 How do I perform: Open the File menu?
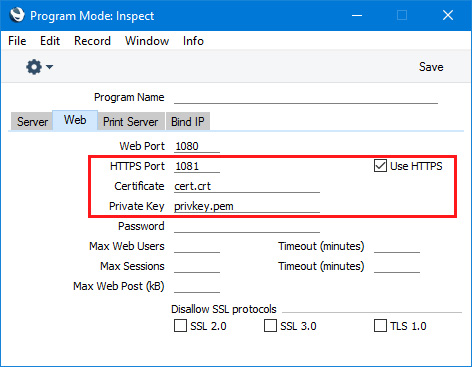pyautogui.click(x=17, y=41)
